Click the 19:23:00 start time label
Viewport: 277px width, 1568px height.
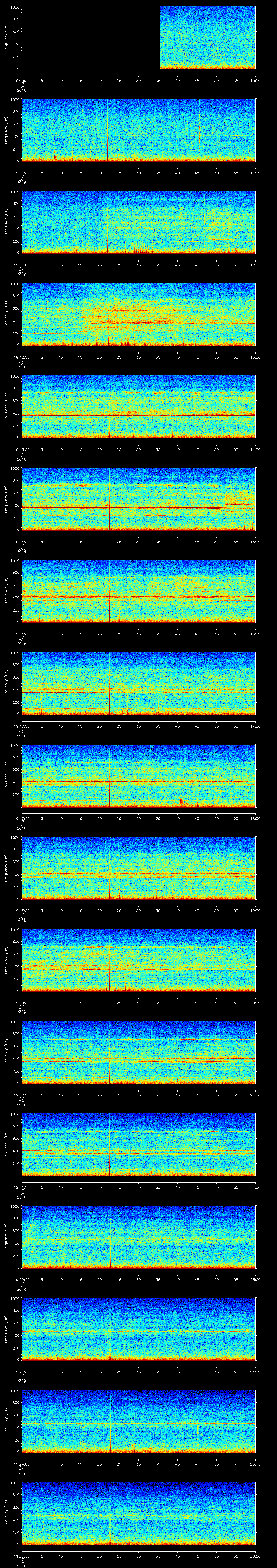tap(21, 1372)
